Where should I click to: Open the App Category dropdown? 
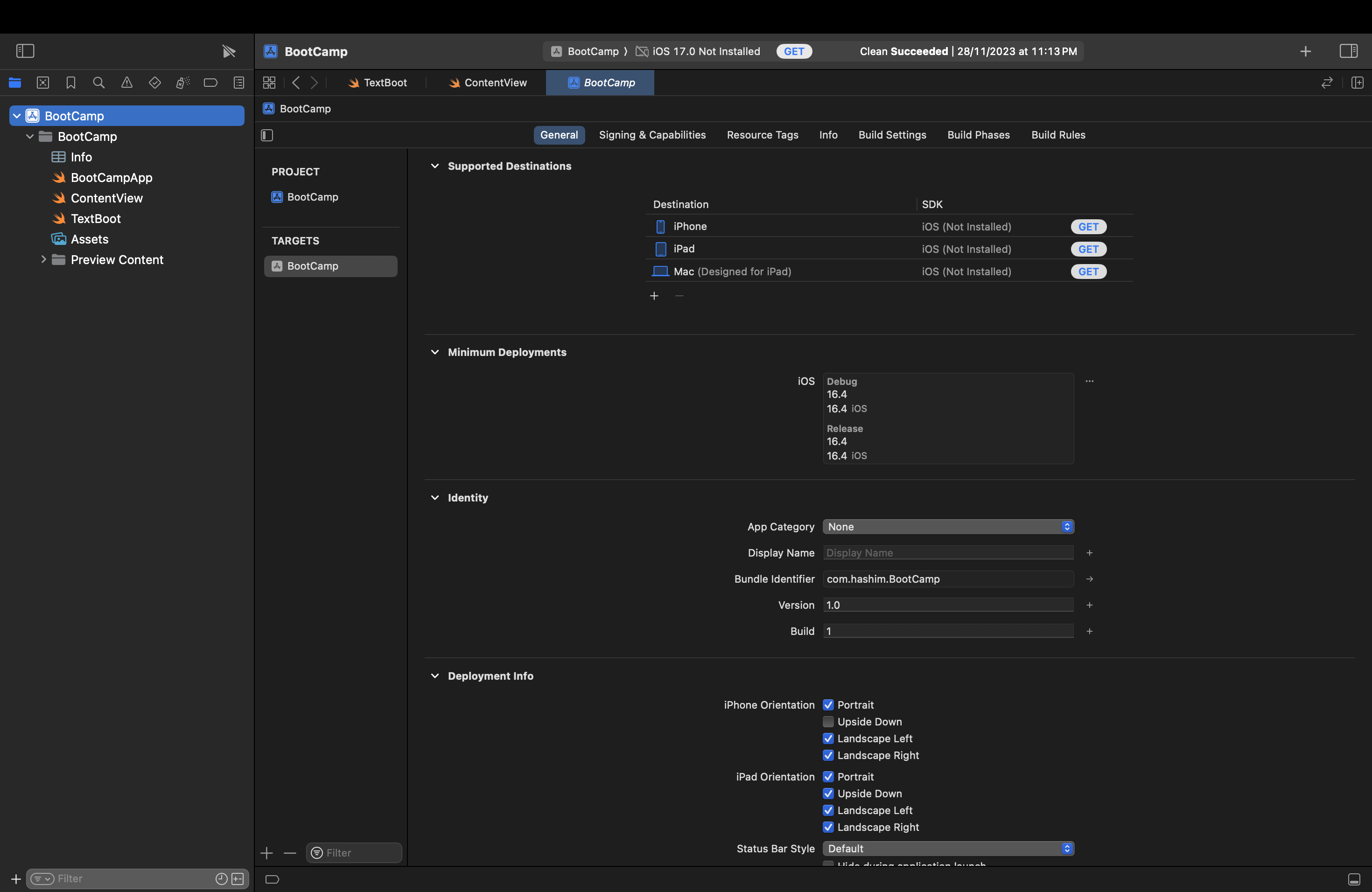[948, 527]
